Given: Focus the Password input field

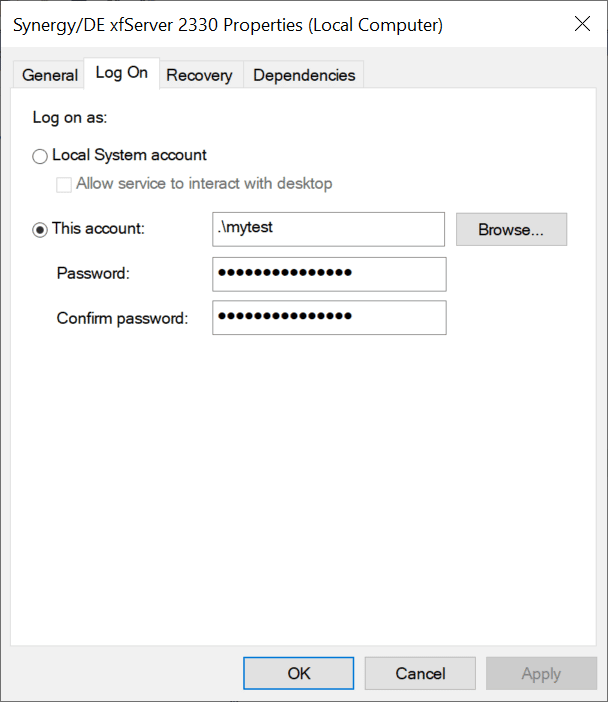Looking at the screenshot, I should point(328,274).
